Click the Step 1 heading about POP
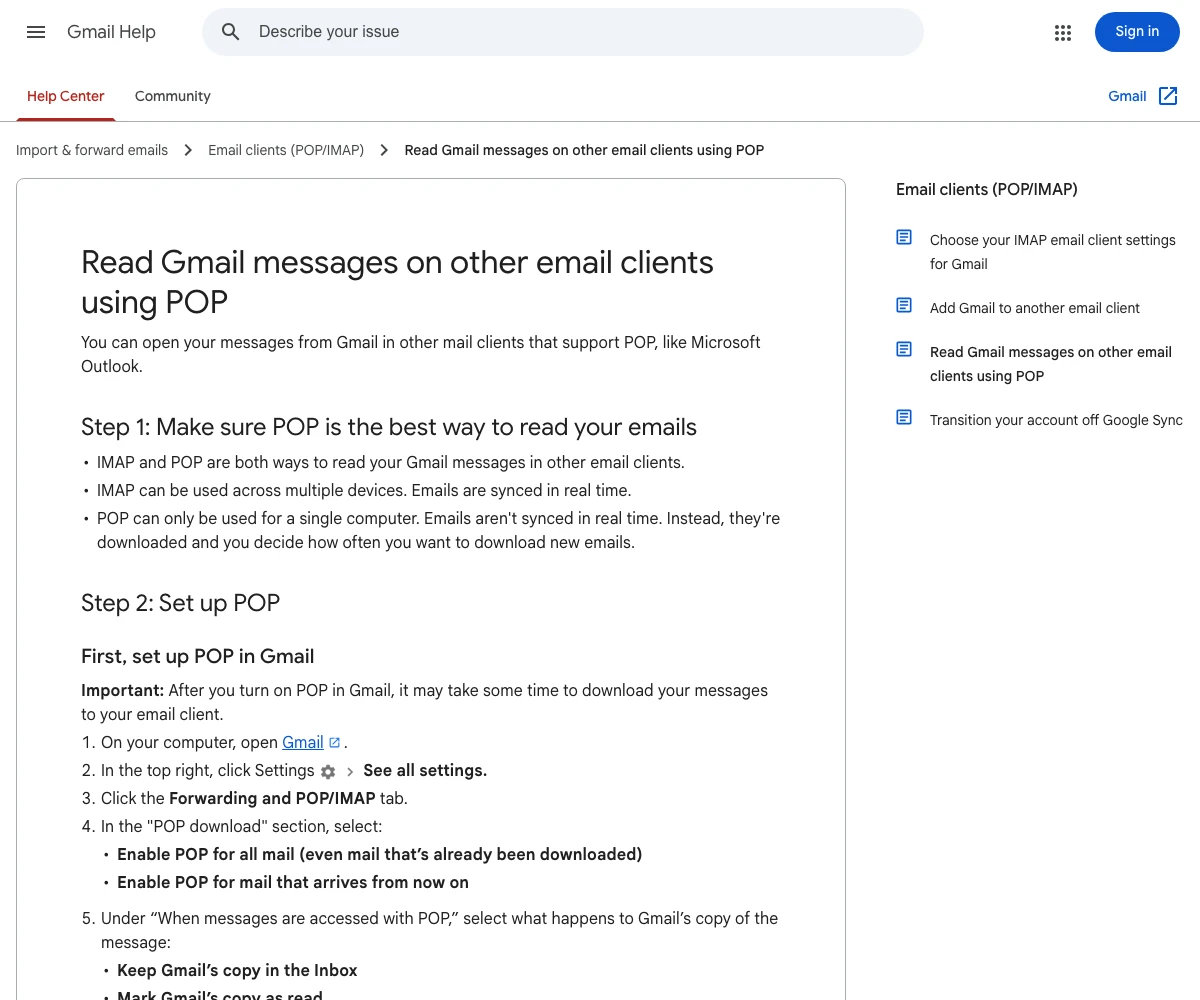The height and width of the screenshot is (1000, 1200). coord(389,427)
